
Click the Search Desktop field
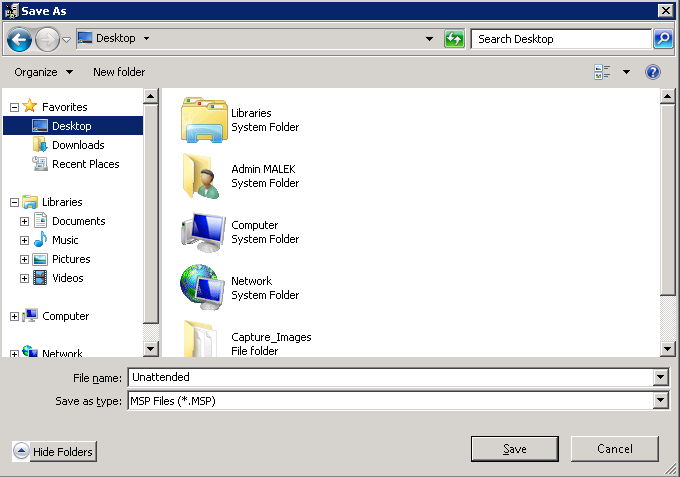[561, 39]
